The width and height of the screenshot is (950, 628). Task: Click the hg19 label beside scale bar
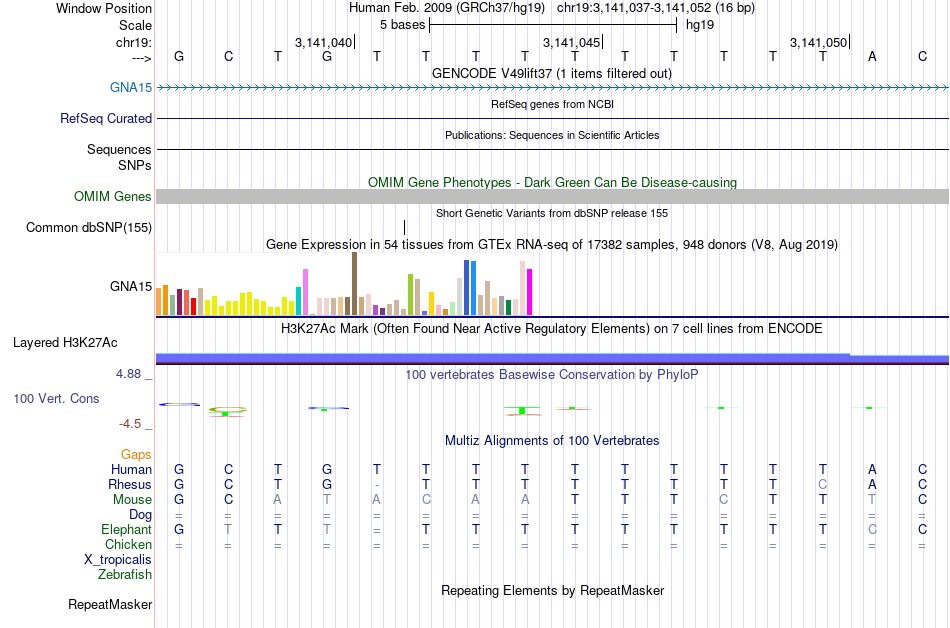700,25
